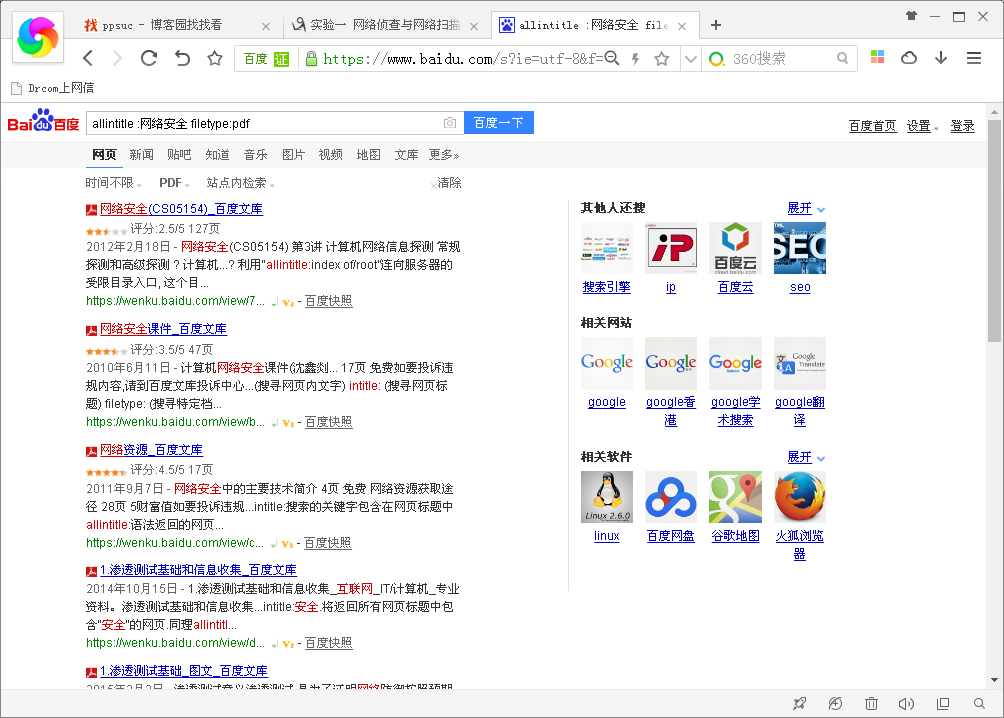Image resolution: width=1004 pixels, height=718 pixels.
Task: Open the search magnifier icon in status bar
Action: point(977,703)
